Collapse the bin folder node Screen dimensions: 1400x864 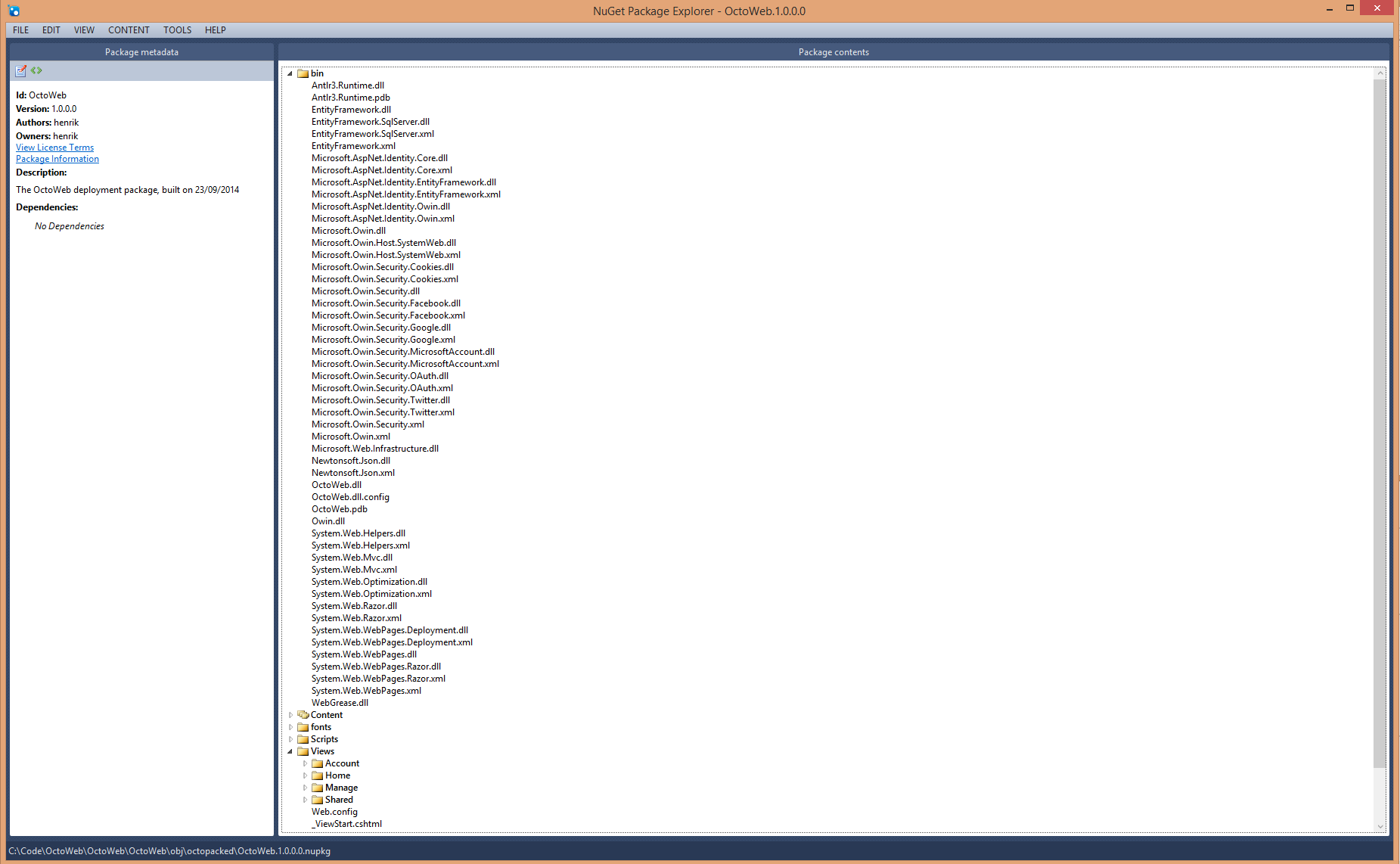coord(290,73)
